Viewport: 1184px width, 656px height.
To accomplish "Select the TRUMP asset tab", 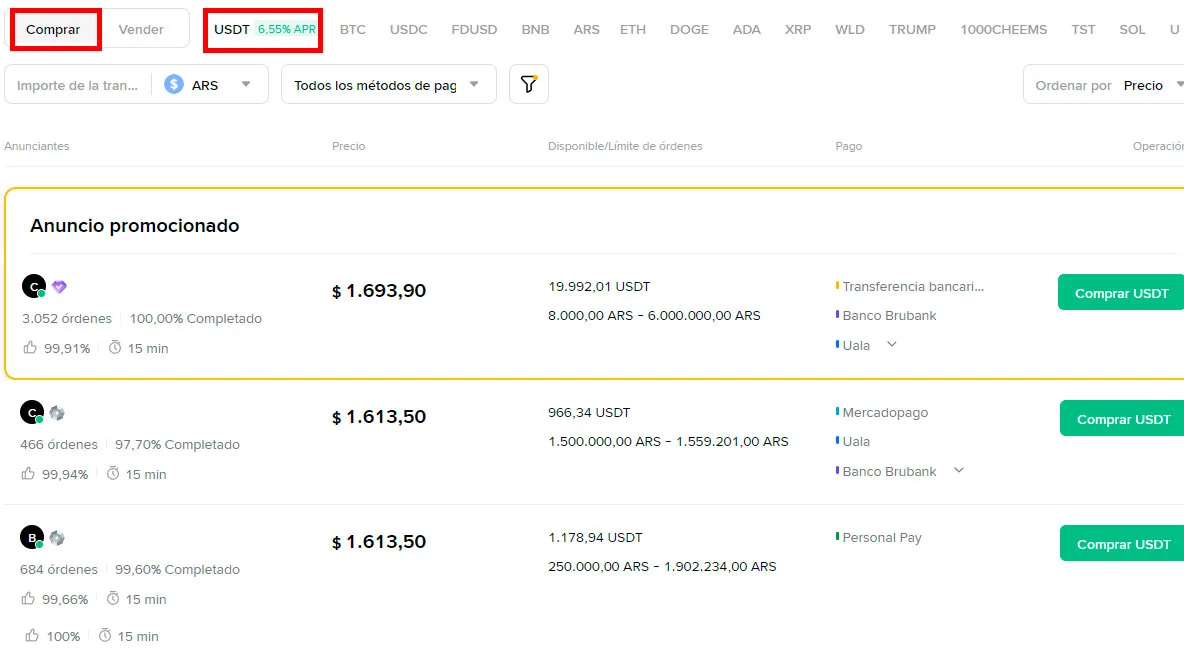I will click(x=912, y=29).
